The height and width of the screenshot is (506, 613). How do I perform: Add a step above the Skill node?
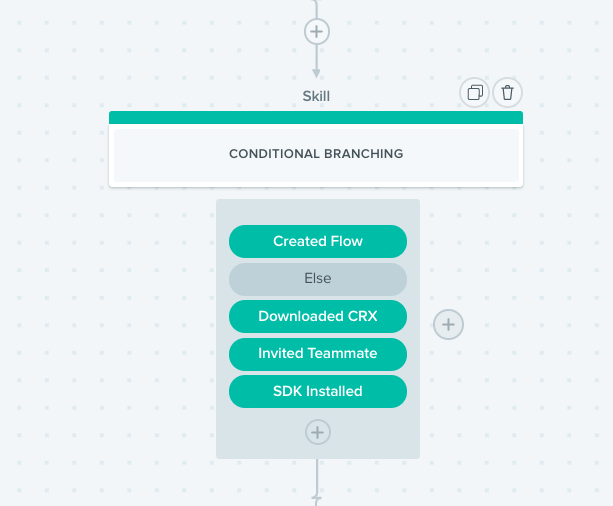[317, 32]
